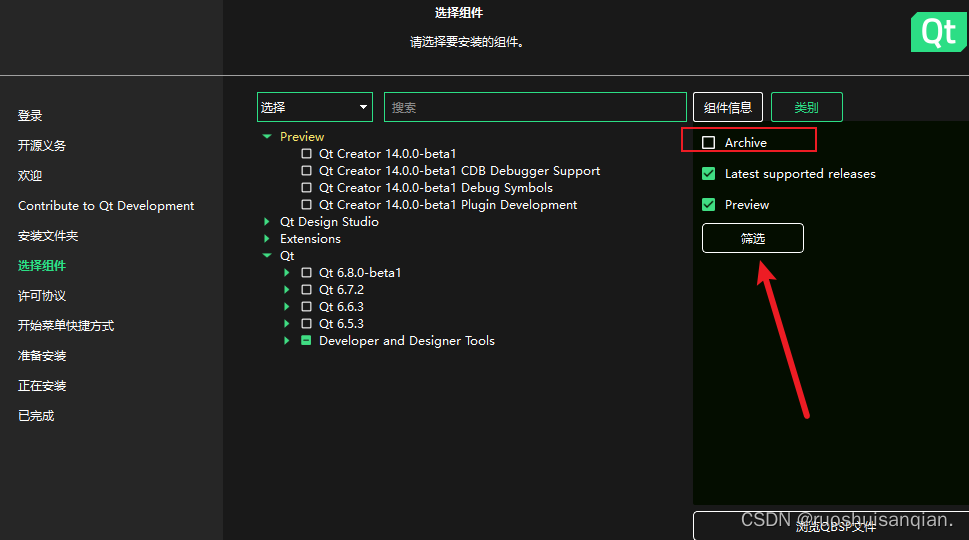Check Qt Creator 14.0.0-beta1 Plugin Development
This screenshot has width=969, height=540.
306,205
